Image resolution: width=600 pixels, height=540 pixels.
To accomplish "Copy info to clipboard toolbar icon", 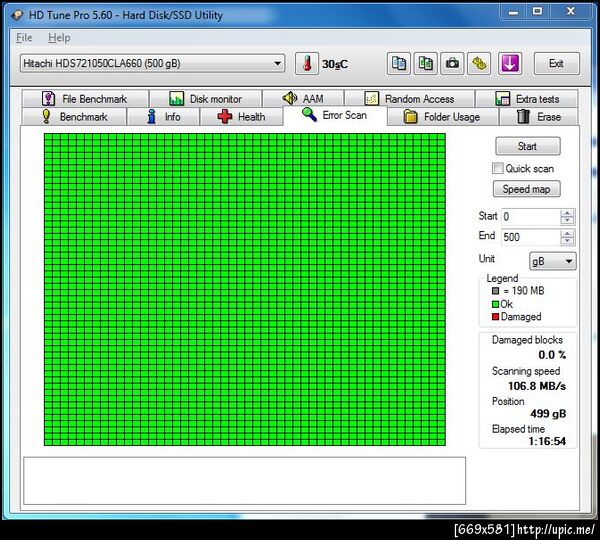I will pyautogui.click(x=399, y=64).
